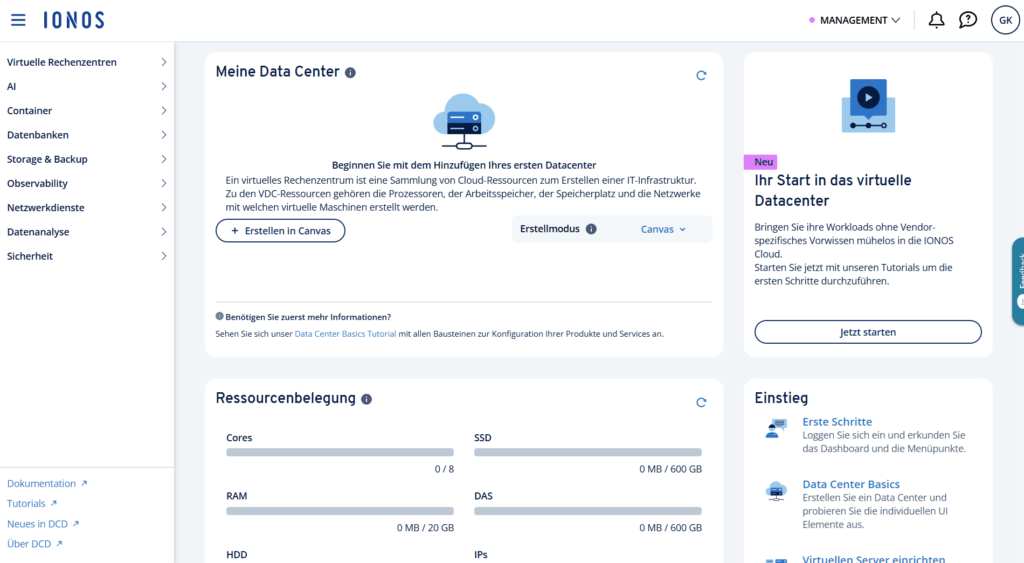This screenshot has height=563, width=1024.
Task: Click the Erste Schritte icon
Action: pos(776,428)
